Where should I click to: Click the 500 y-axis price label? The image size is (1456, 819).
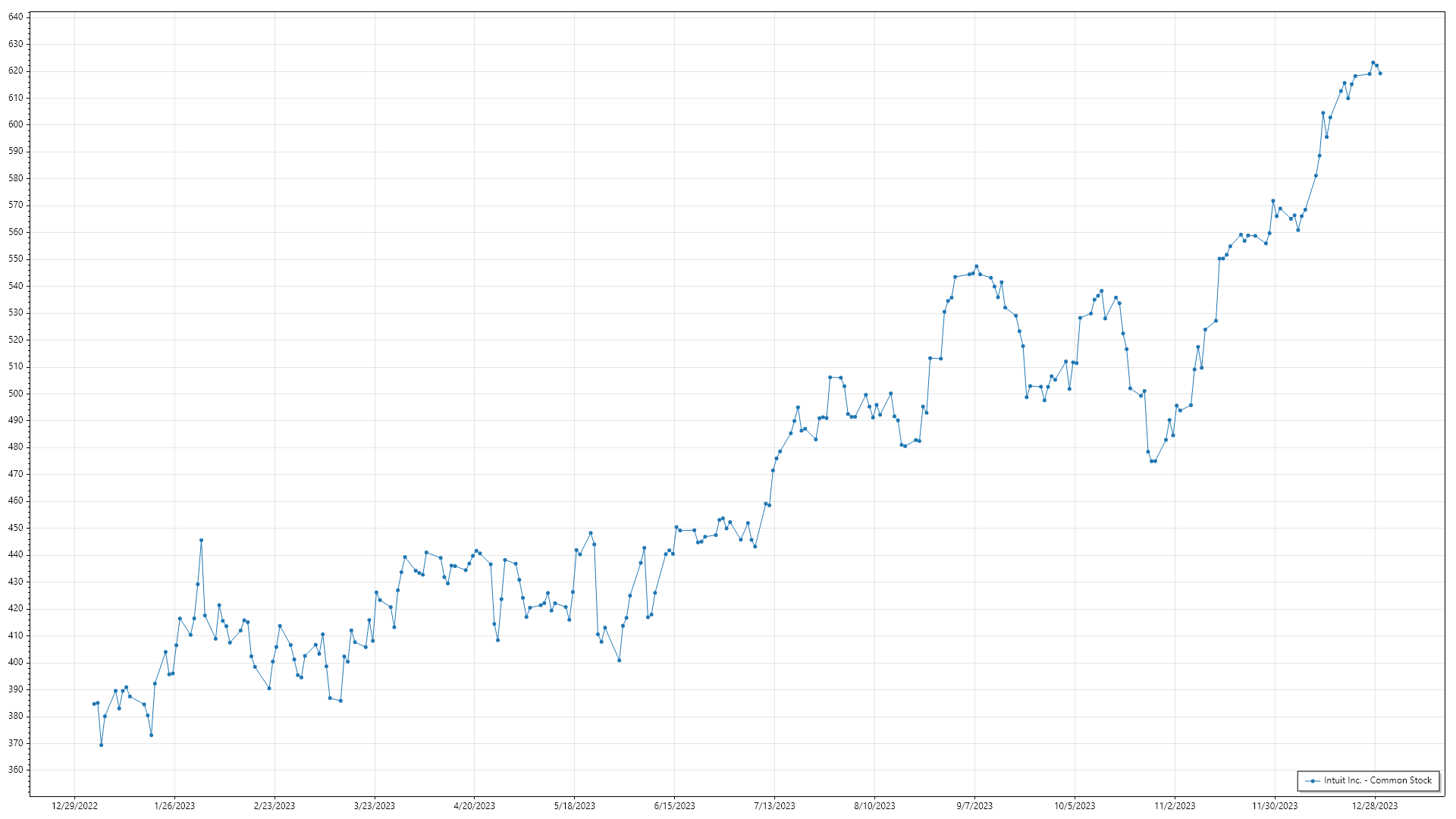point(15,394)
